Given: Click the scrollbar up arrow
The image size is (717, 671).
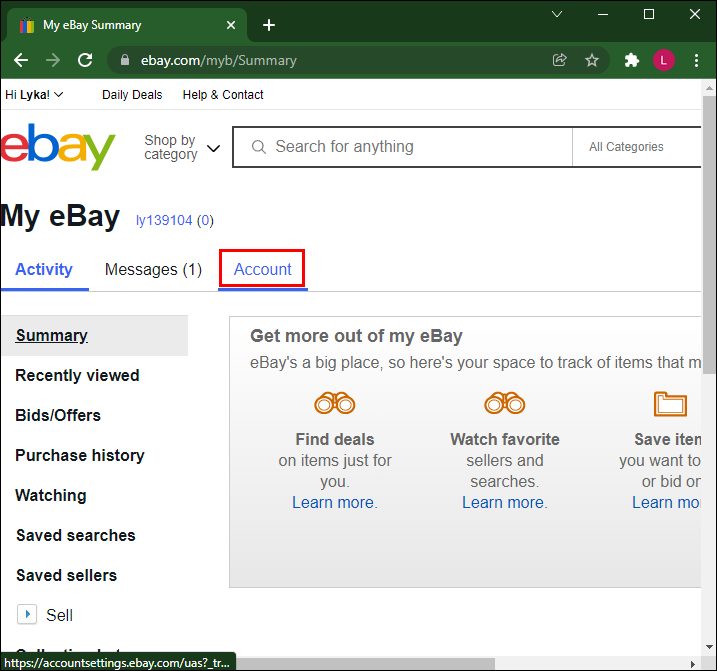Looking at the screenshot, I should click(x=709, y=88).
